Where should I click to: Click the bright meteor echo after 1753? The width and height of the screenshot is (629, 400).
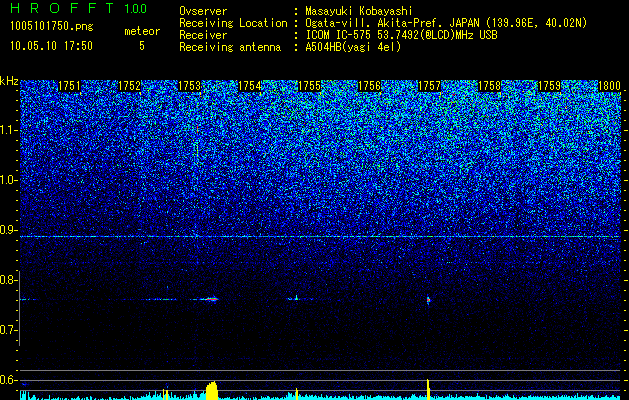click(x=209, y=299)
